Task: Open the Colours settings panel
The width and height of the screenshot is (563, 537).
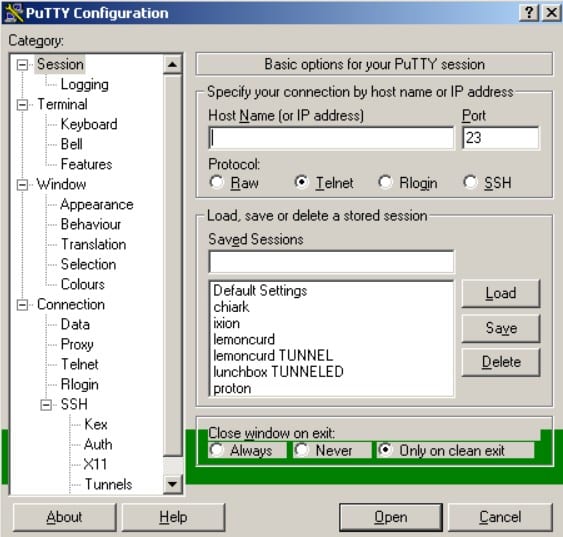Action: 83,284
